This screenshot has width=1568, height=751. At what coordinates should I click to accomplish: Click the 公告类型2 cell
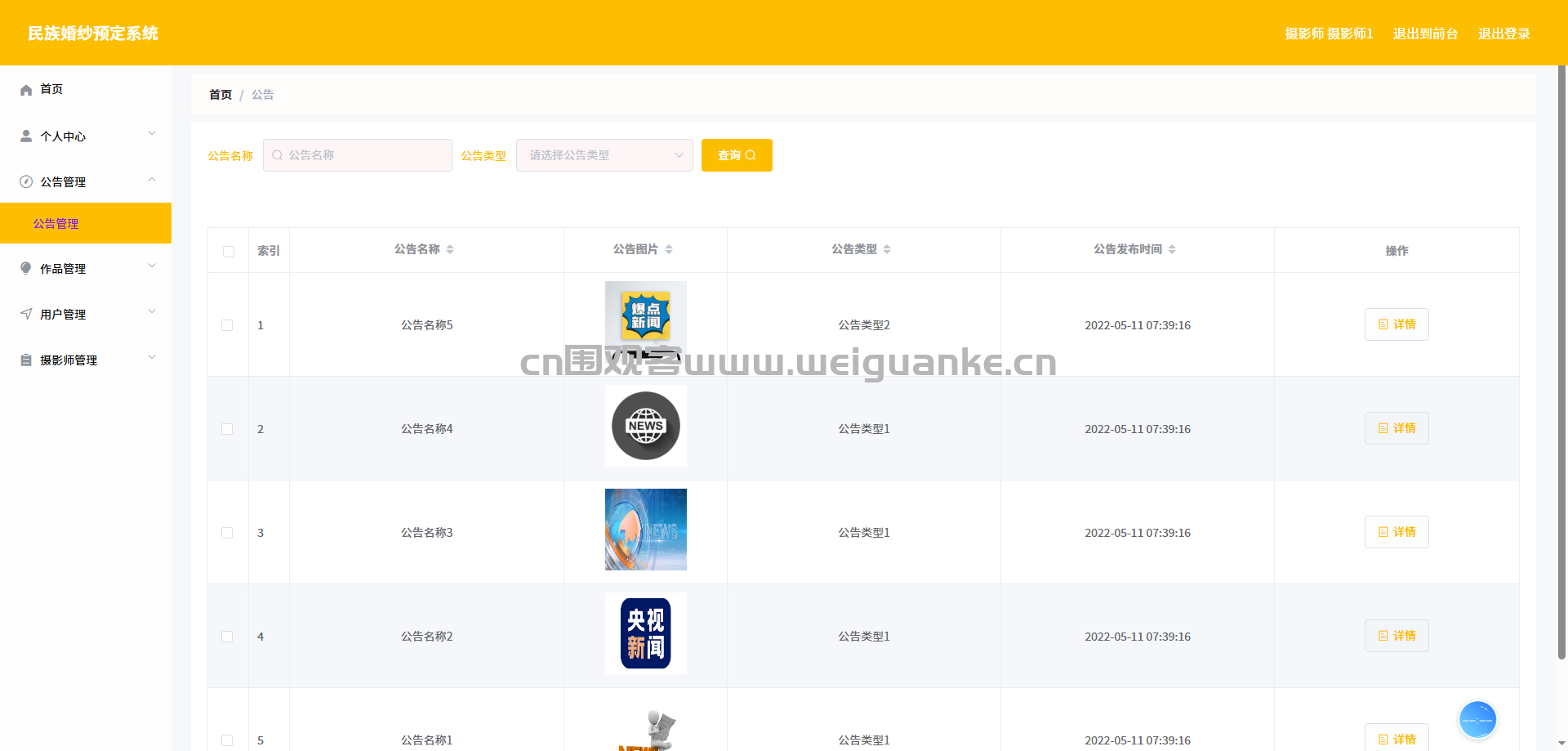point(864,325)
